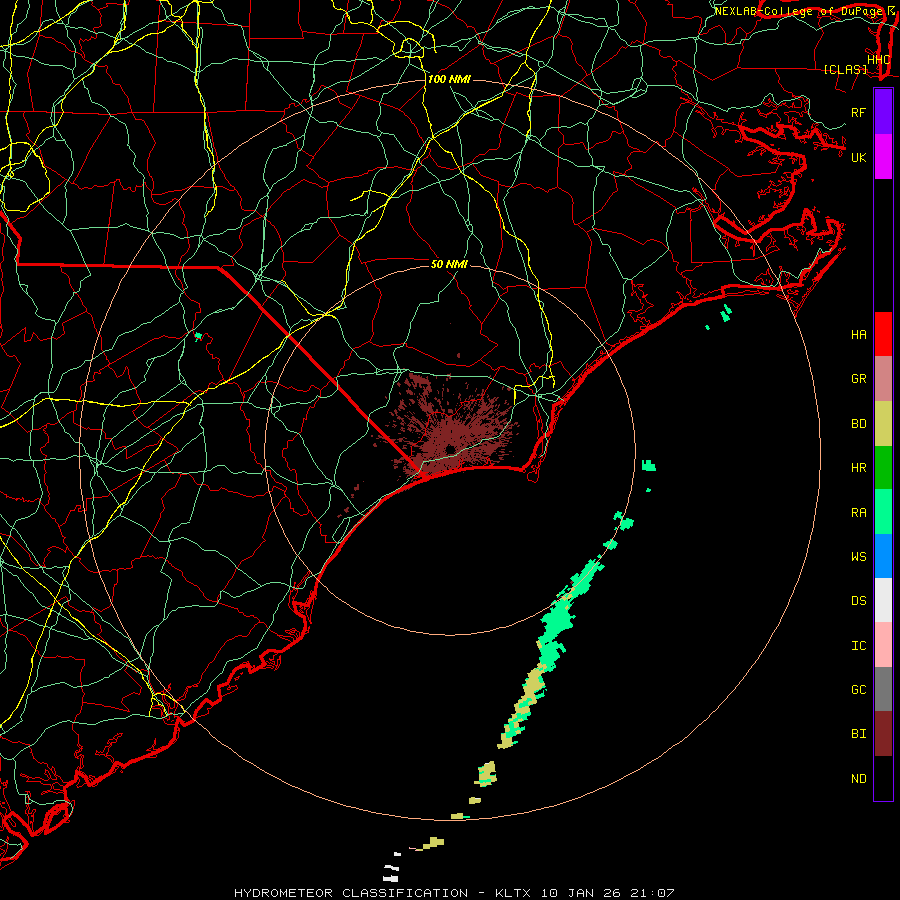Screen dimensions: 900x900
Task: Click the 50 NMI range ring label
Action: [x=449, y=264]
